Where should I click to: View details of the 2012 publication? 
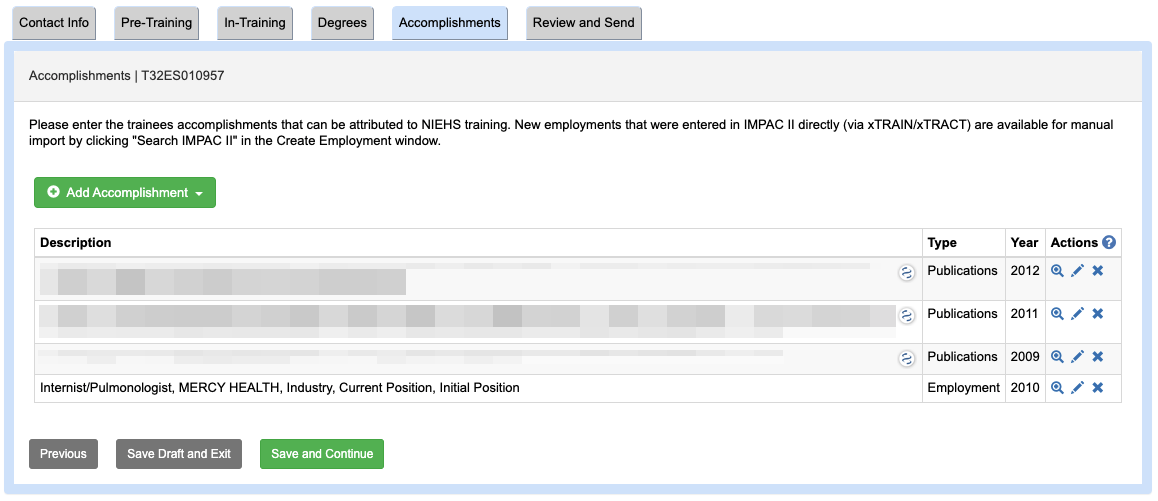[x=1057, y=271]
